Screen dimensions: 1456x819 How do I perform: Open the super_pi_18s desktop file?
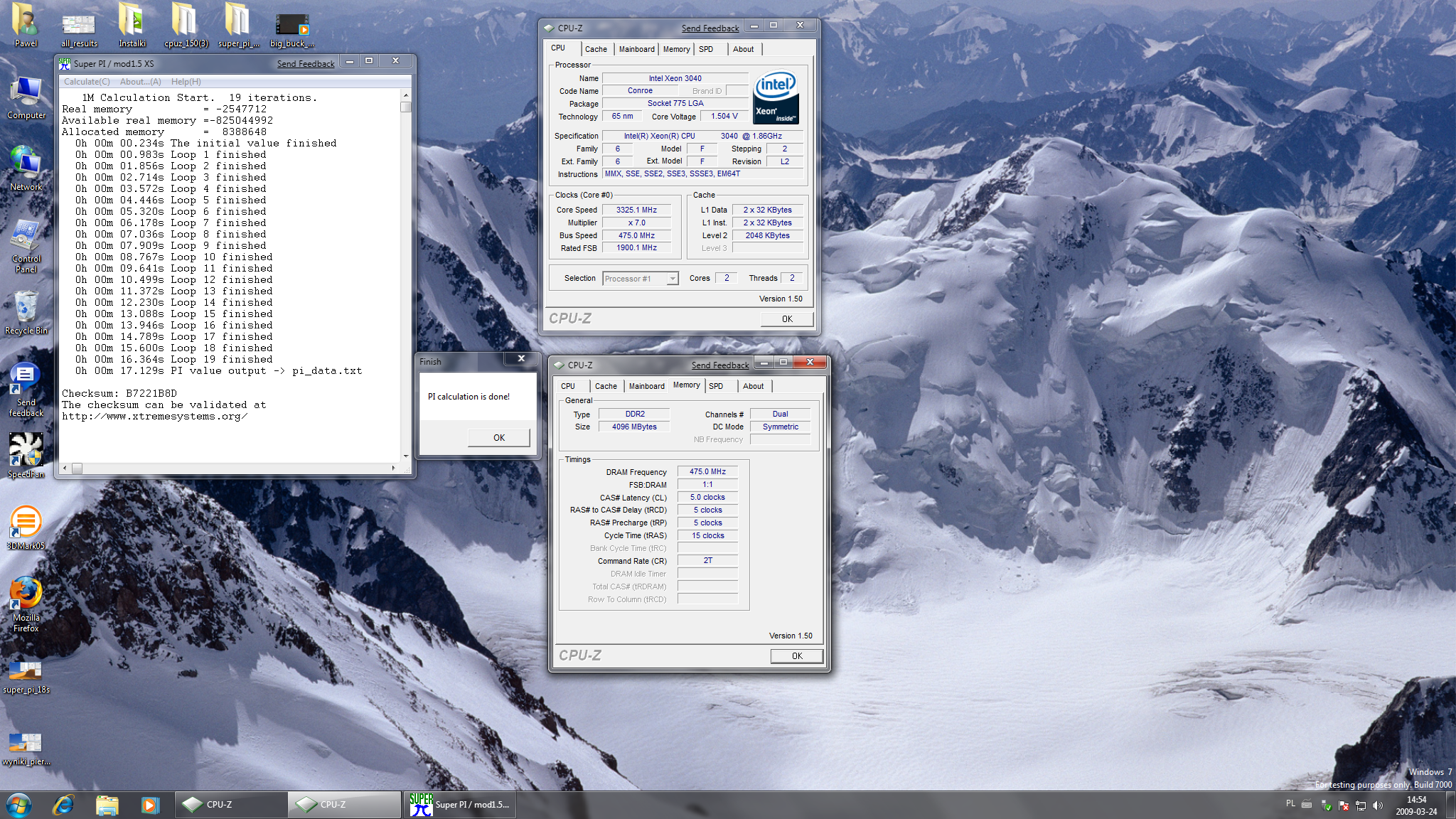tap(26, 671)
